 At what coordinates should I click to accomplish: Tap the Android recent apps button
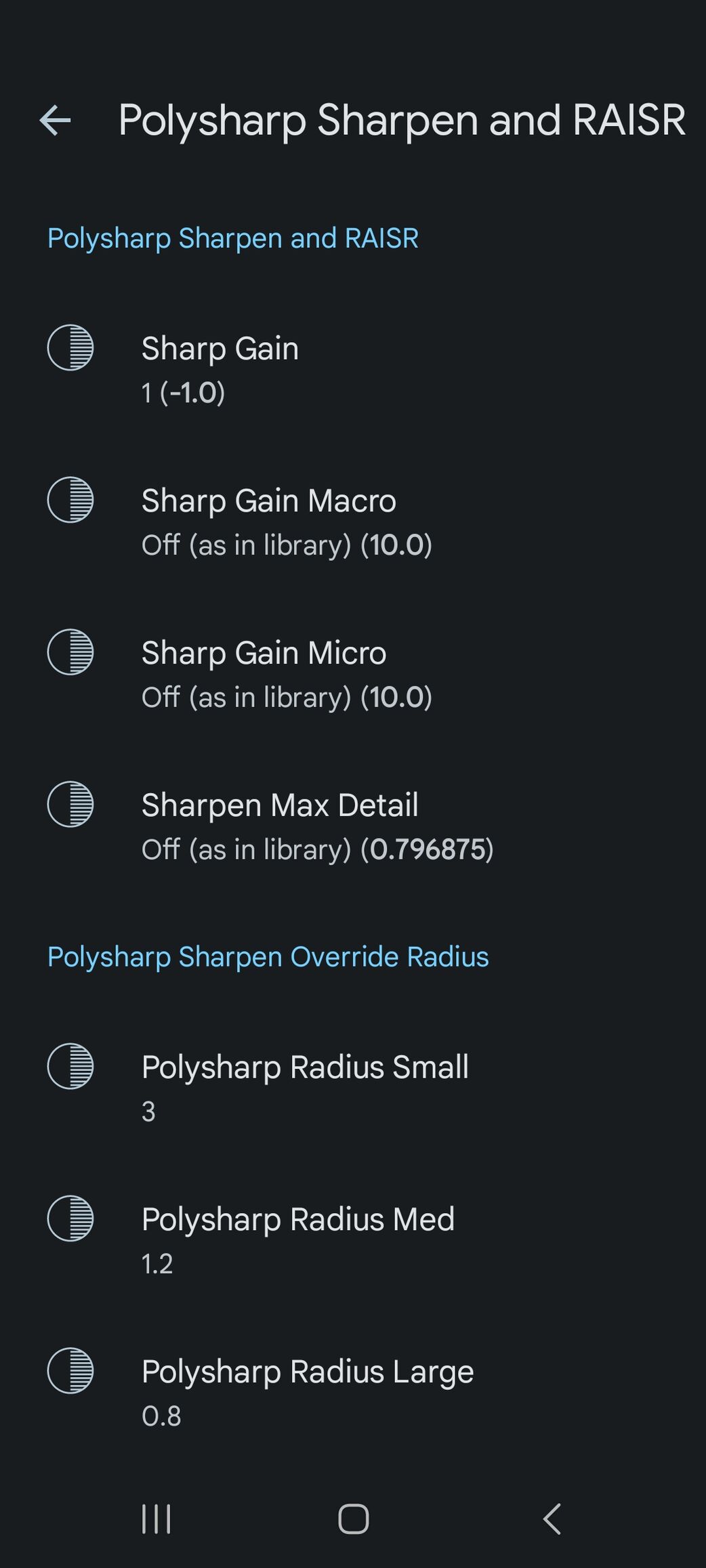pyautogui.click(x=157, y=1519)
